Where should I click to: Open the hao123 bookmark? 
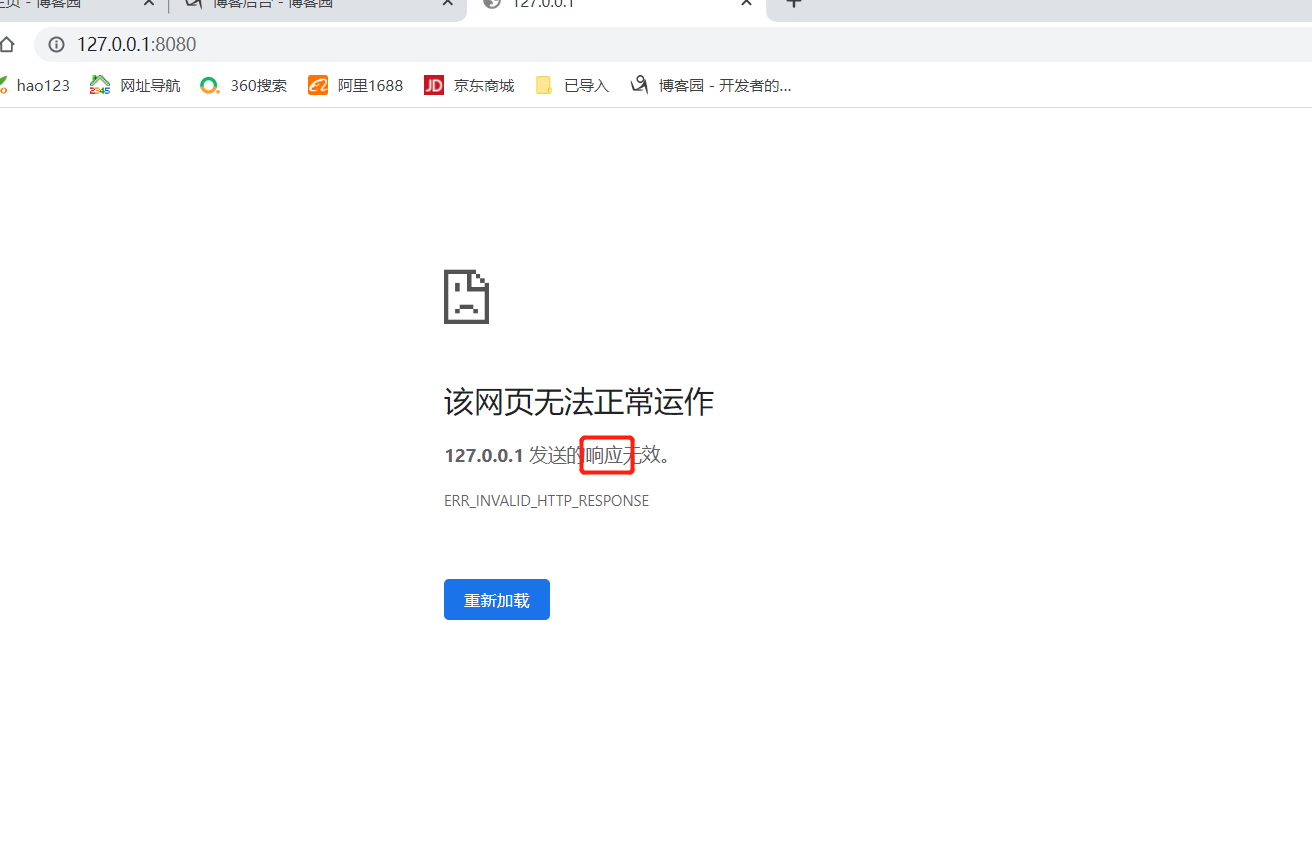tap(35, 86)
